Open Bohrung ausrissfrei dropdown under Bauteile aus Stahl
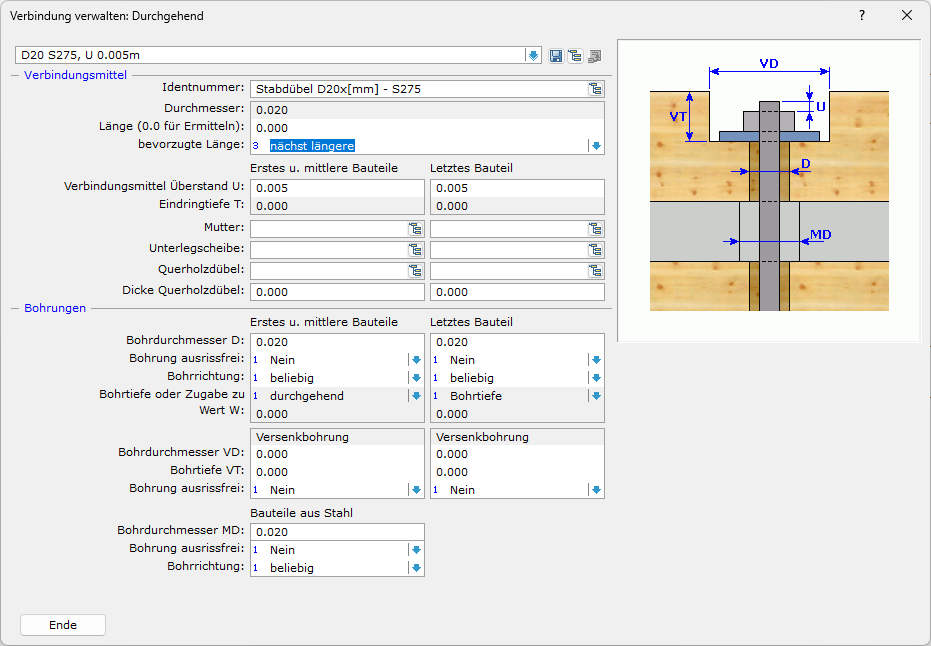The image size is (931, 646). (416, 550)
